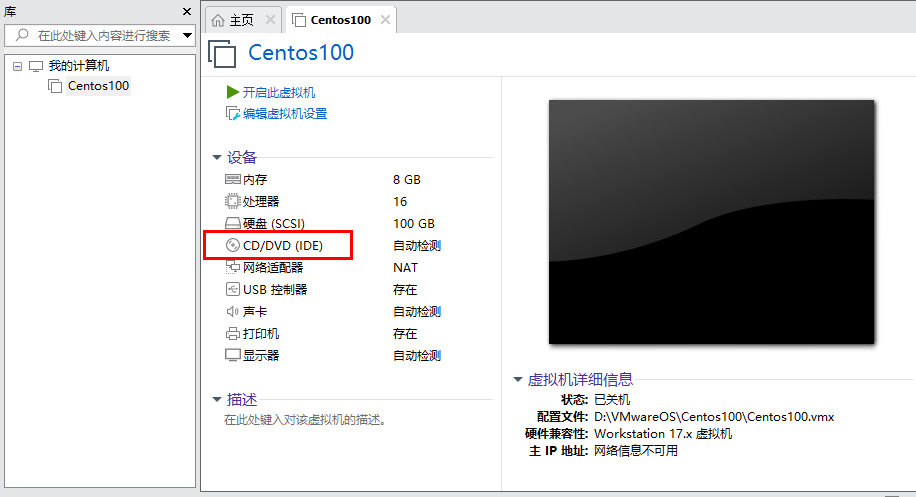Open the 网络适配器 device entry

pyautogui.click(x=273, y=267)
